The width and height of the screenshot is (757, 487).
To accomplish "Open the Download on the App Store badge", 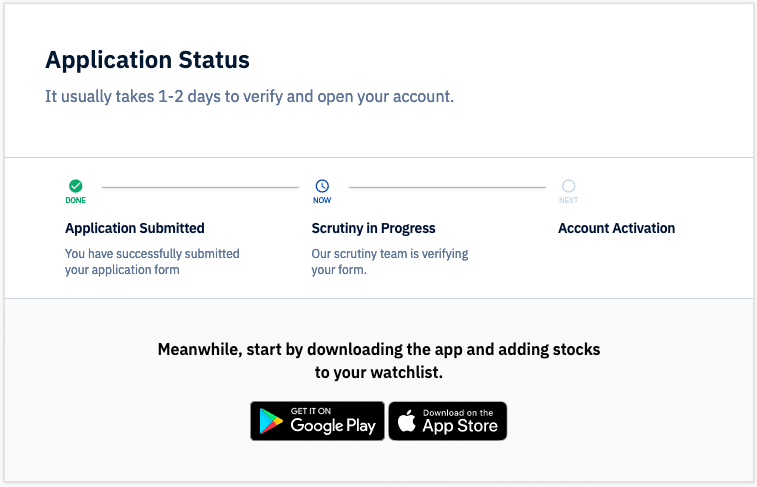I will [x=448, y=421].
